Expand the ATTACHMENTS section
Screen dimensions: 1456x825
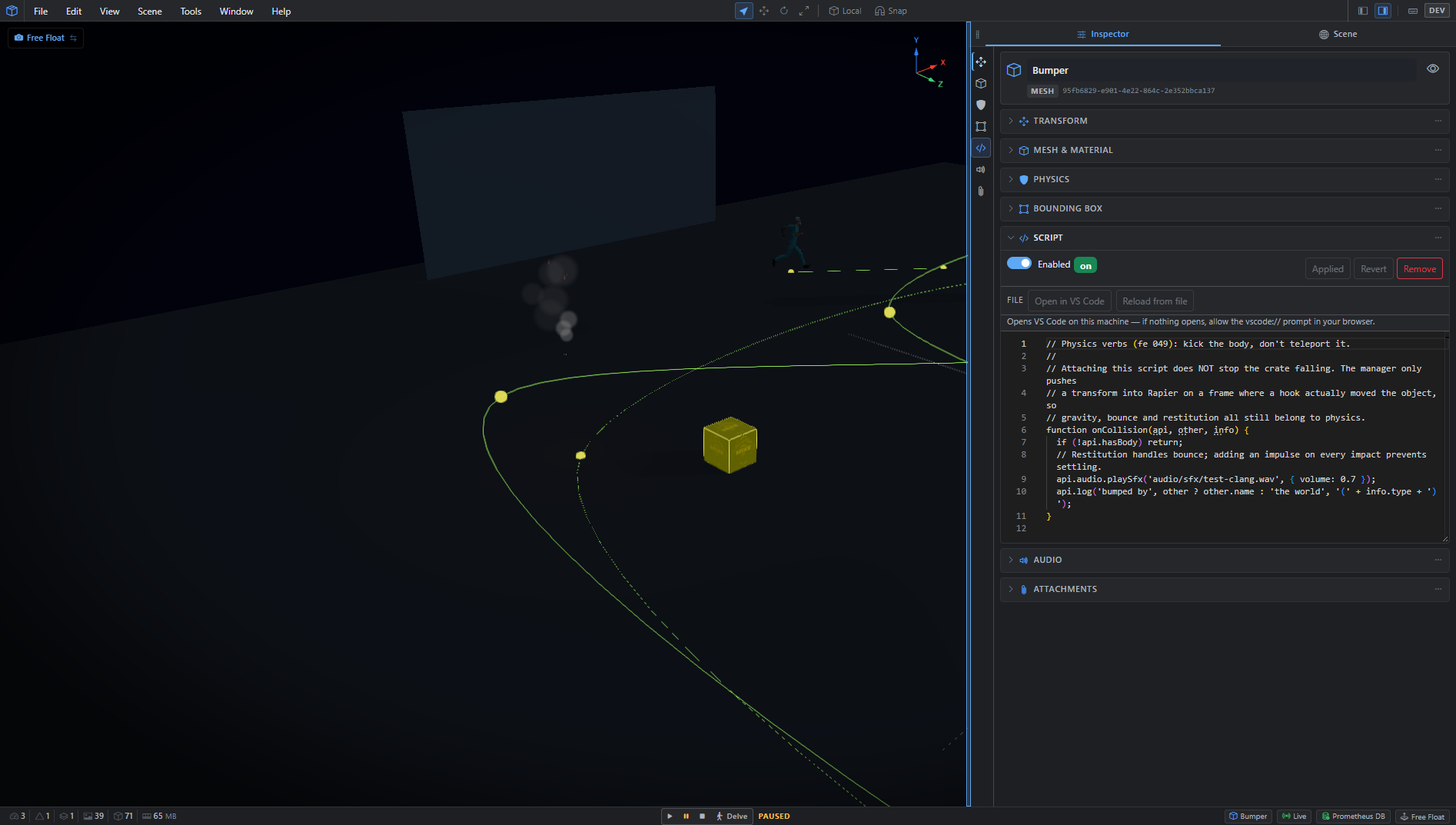tap(1225, 589)
